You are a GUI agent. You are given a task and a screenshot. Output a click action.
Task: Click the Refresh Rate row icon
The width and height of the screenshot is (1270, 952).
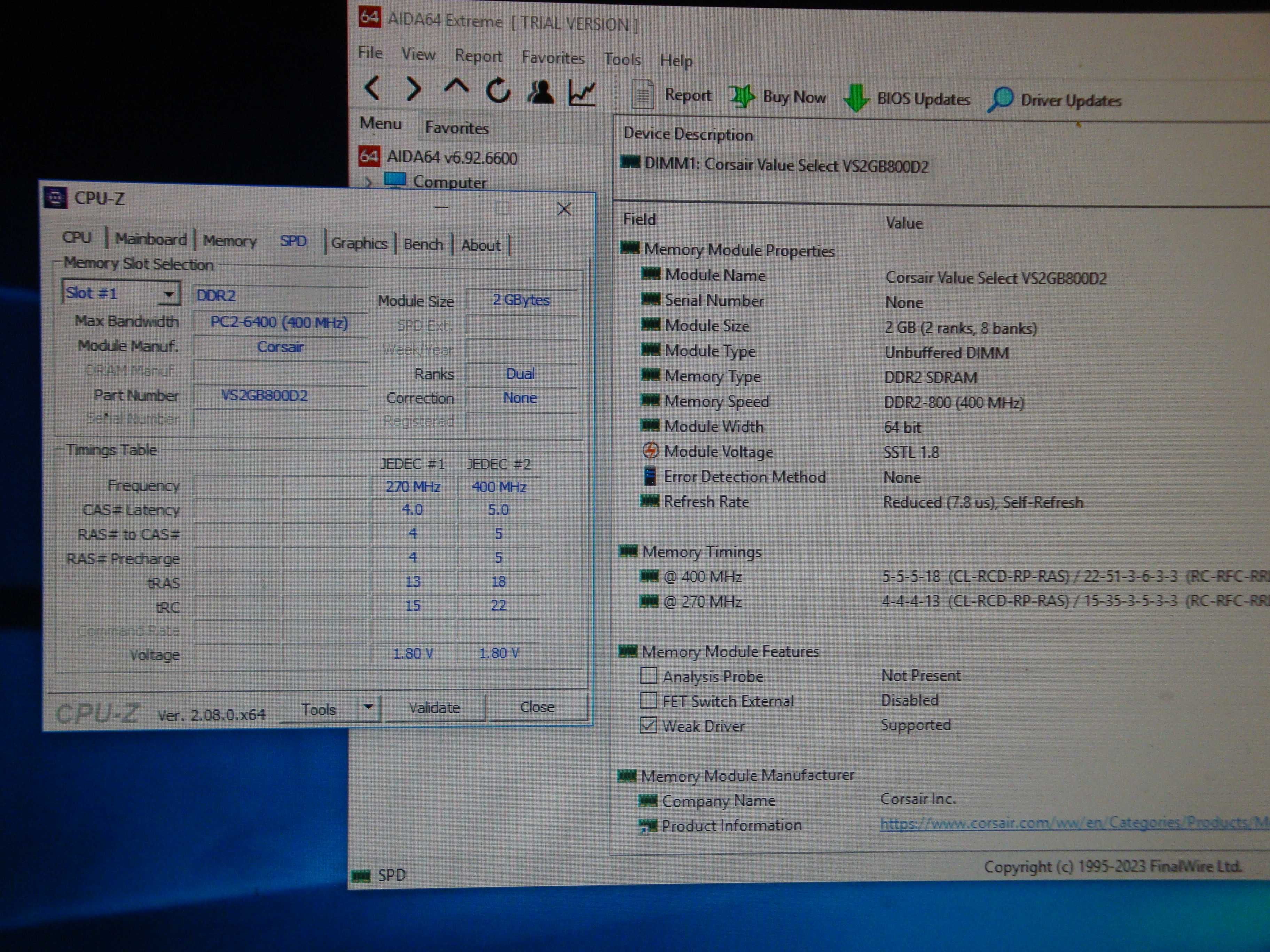(650, 501)
